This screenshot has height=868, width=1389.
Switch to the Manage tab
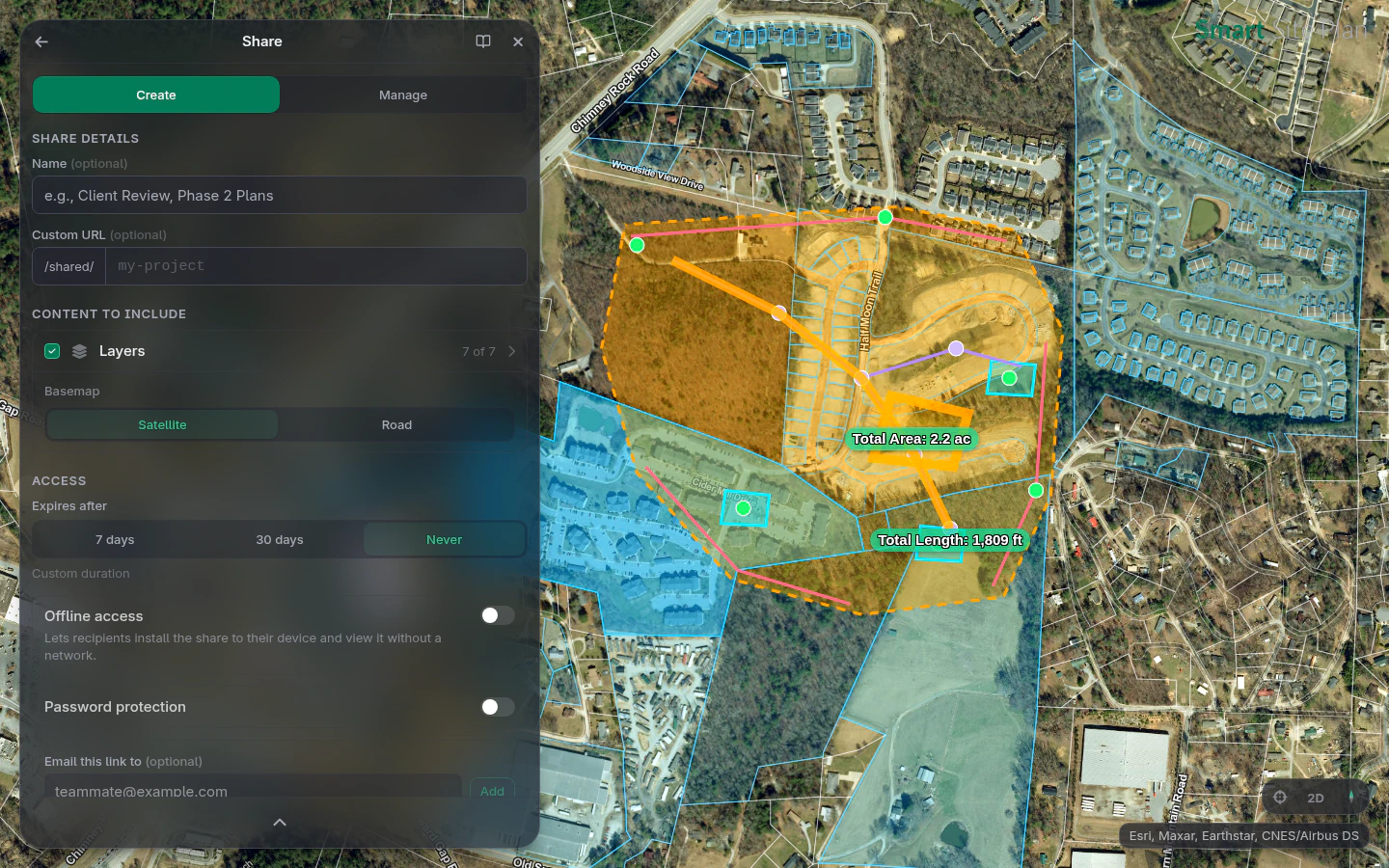[x=403, y=95]
